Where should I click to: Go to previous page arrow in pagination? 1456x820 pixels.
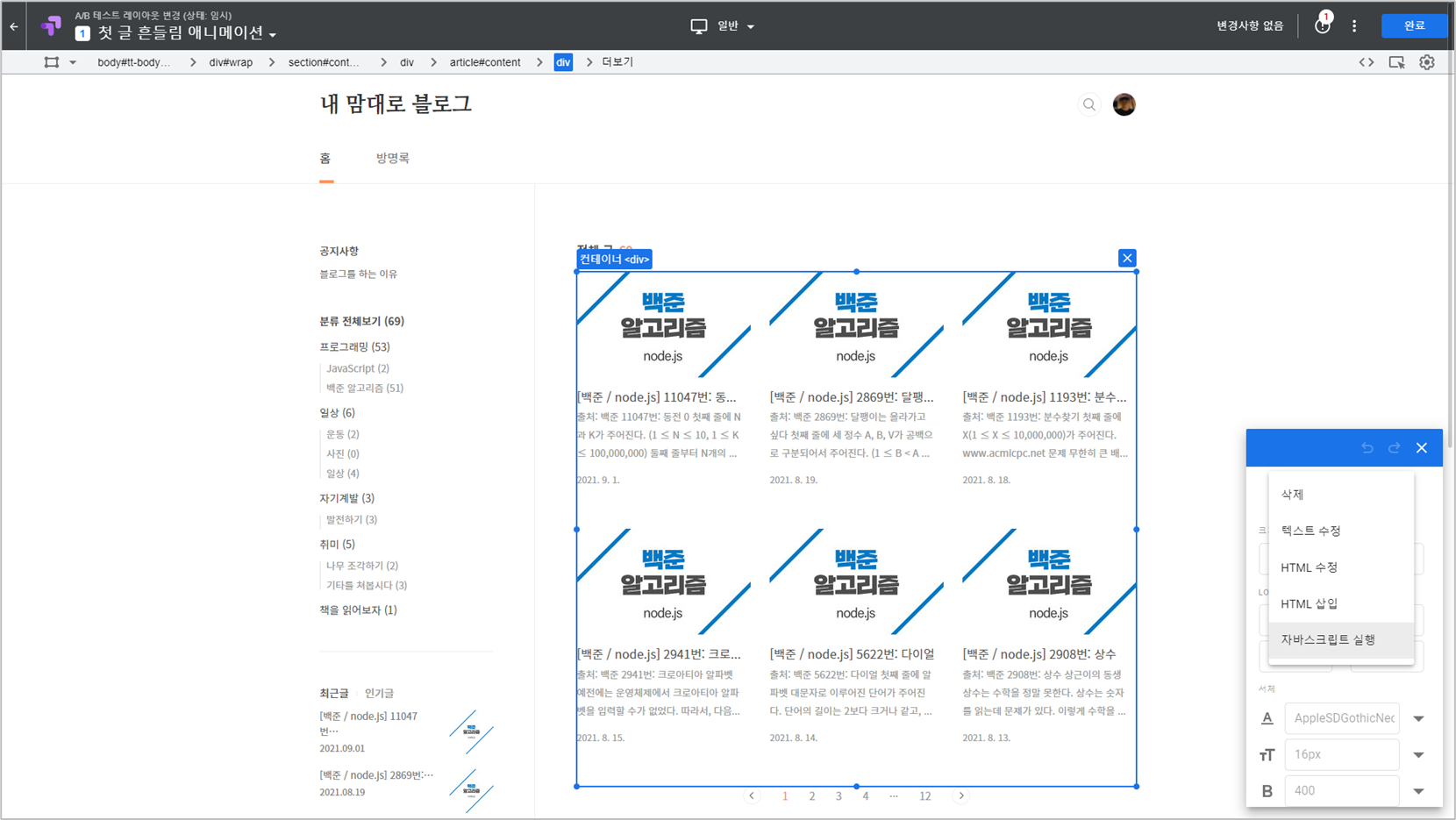pyautogui.click(x=752, y=796)
